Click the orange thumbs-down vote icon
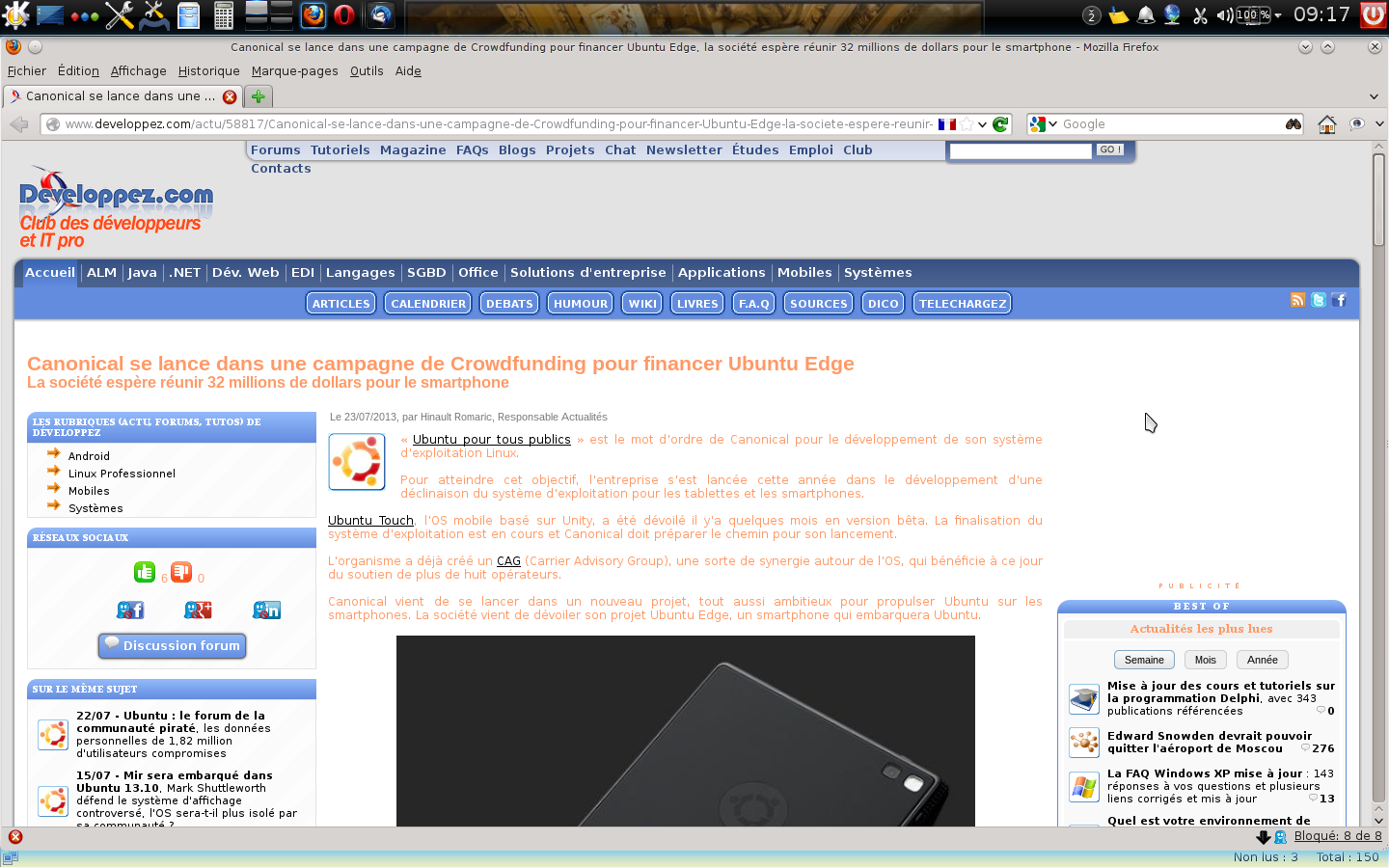This screenshot has width=1389, height=868. click(x=181, y=572)
